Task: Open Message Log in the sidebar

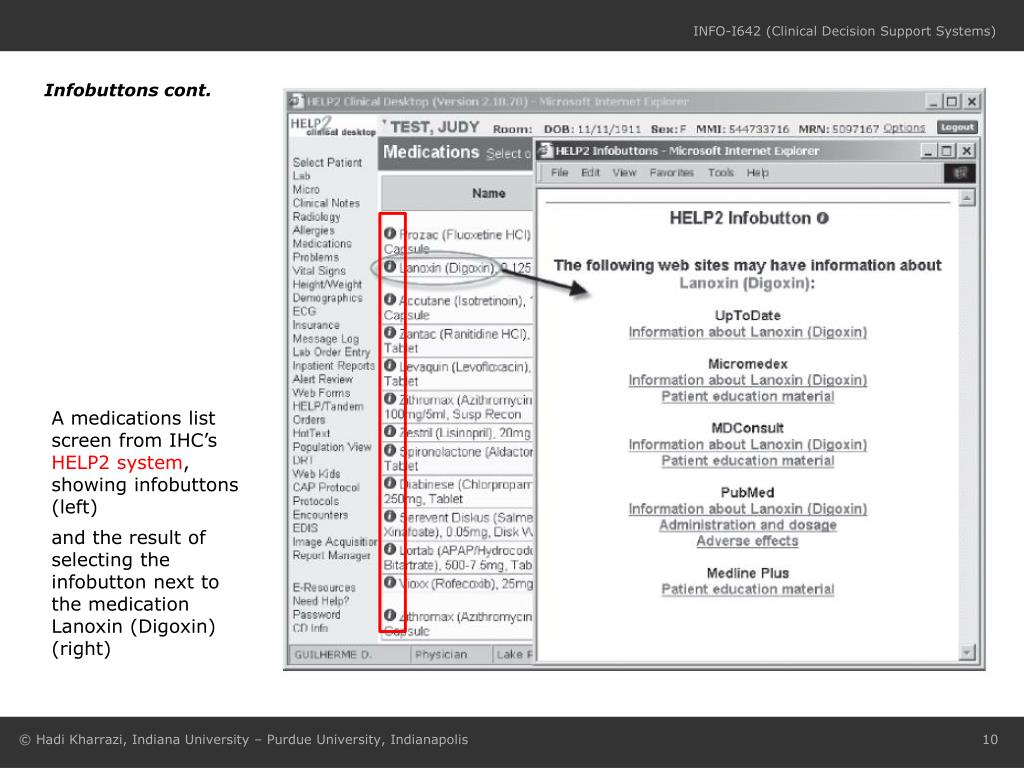Action: (x=326, y=339)
